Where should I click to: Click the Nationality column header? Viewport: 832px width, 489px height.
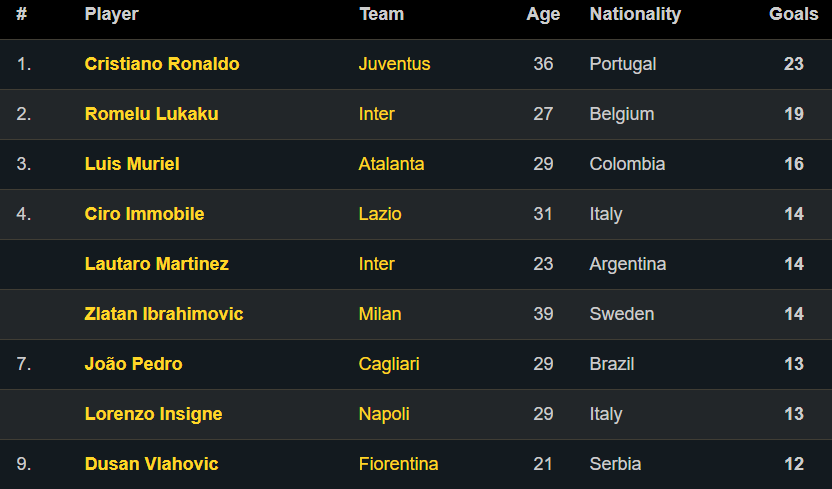click(x=635, y=14)
